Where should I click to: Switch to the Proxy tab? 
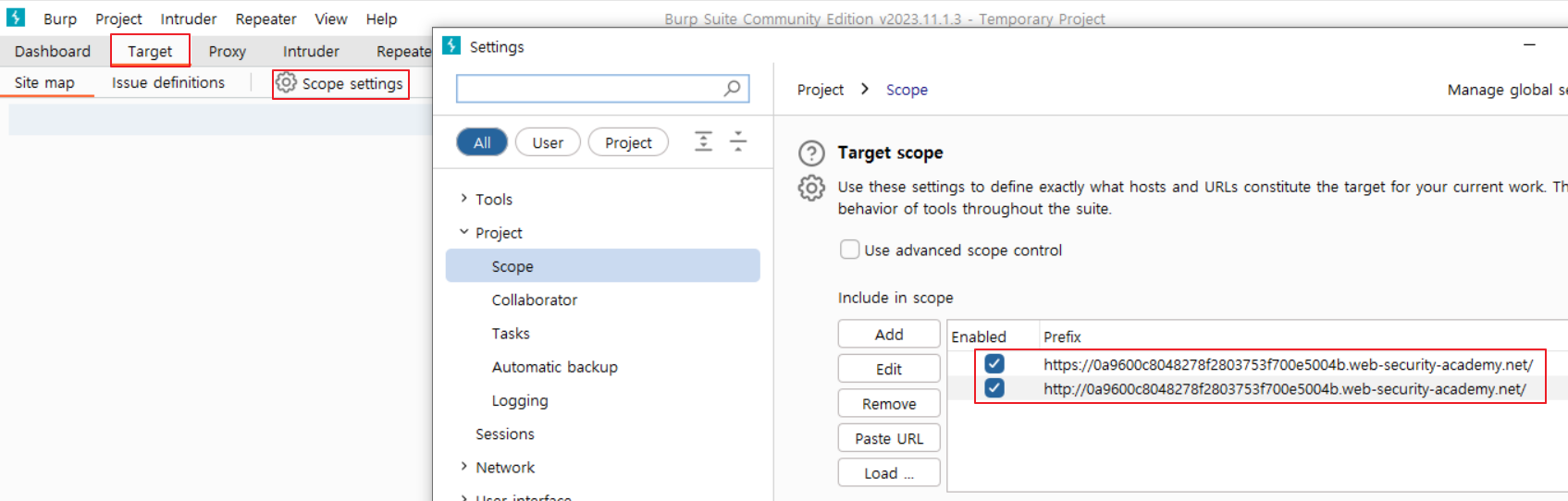(227, 51)
